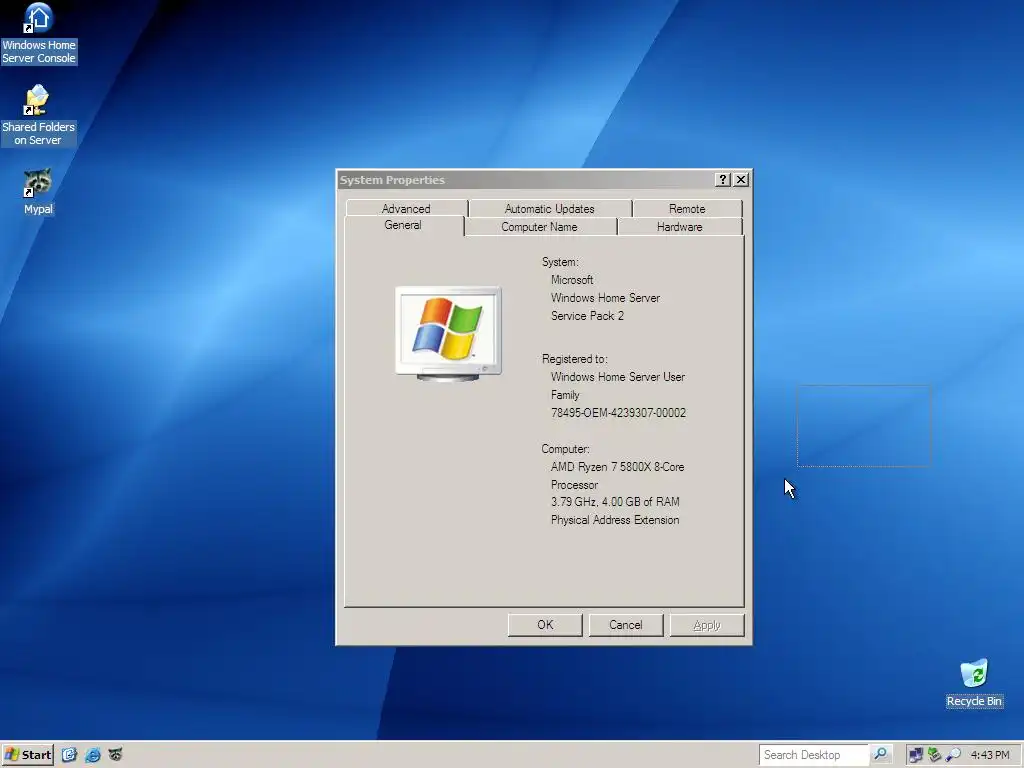Viewport: 1024px width, 768px height.
Task: Click OK in System Properties
Action: tap(545, 625)
